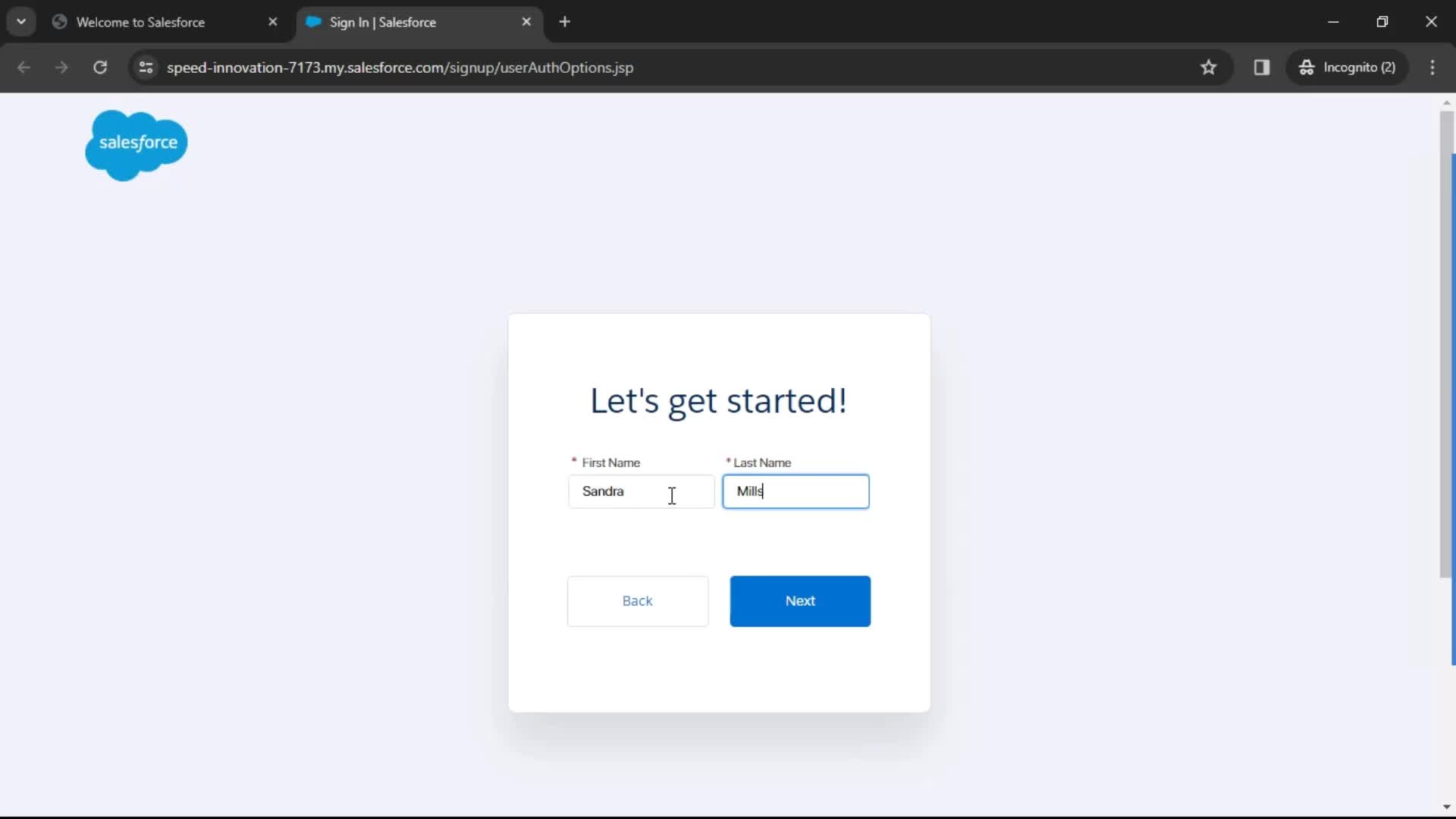The image size is (1456, 819).
Task: Click the page vertical scrollbar
Action: (x=1447, y=344)
